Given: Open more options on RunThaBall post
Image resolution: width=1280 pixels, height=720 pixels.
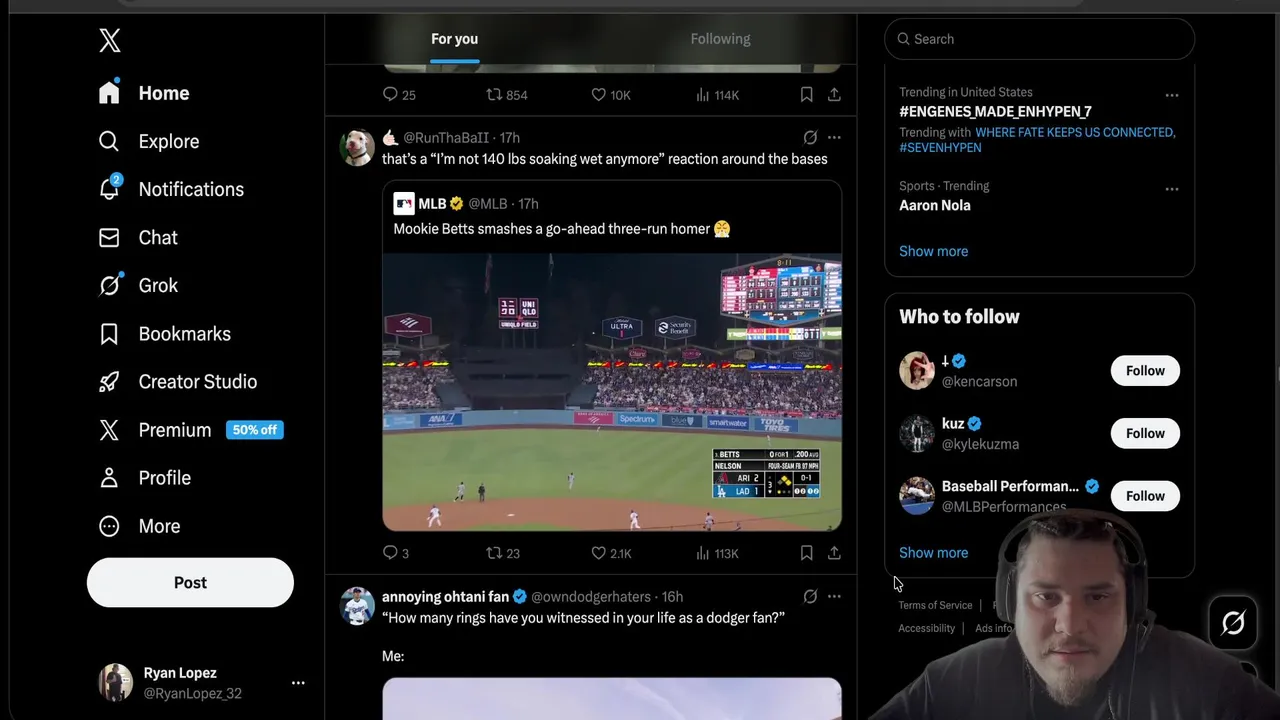Looking at the screenshot, I should click(834, 138).
